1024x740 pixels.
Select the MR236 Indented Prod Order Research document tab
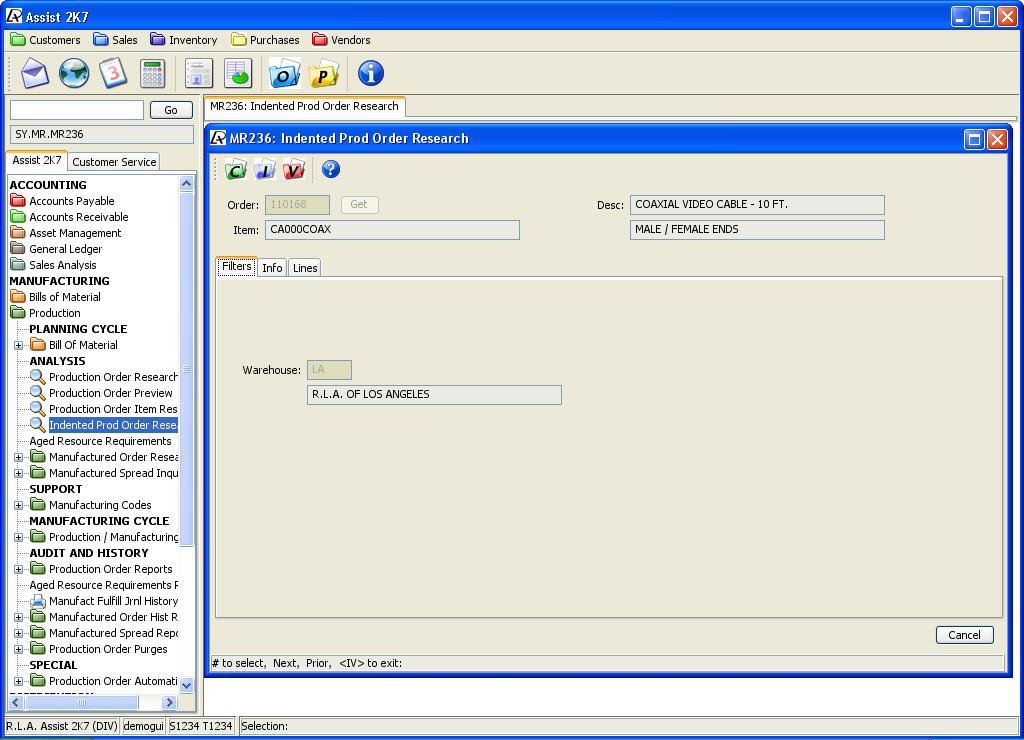coord(305,106)
